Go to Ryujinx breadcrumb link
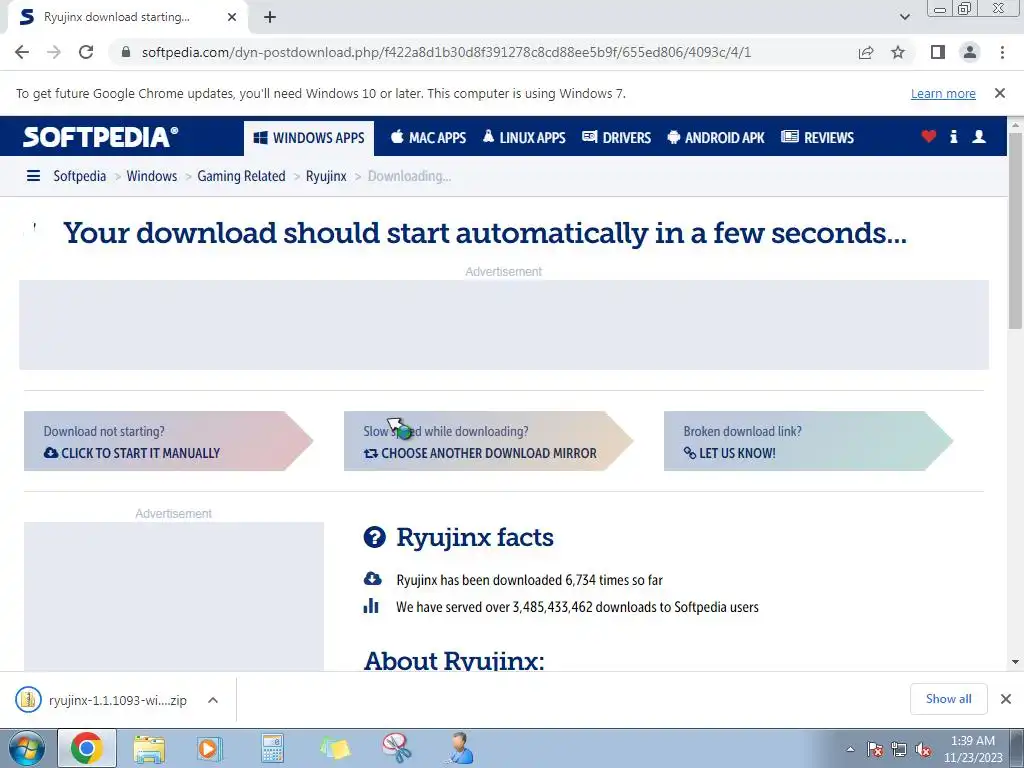Viewport: 1024px width, 768px height. 326,176
